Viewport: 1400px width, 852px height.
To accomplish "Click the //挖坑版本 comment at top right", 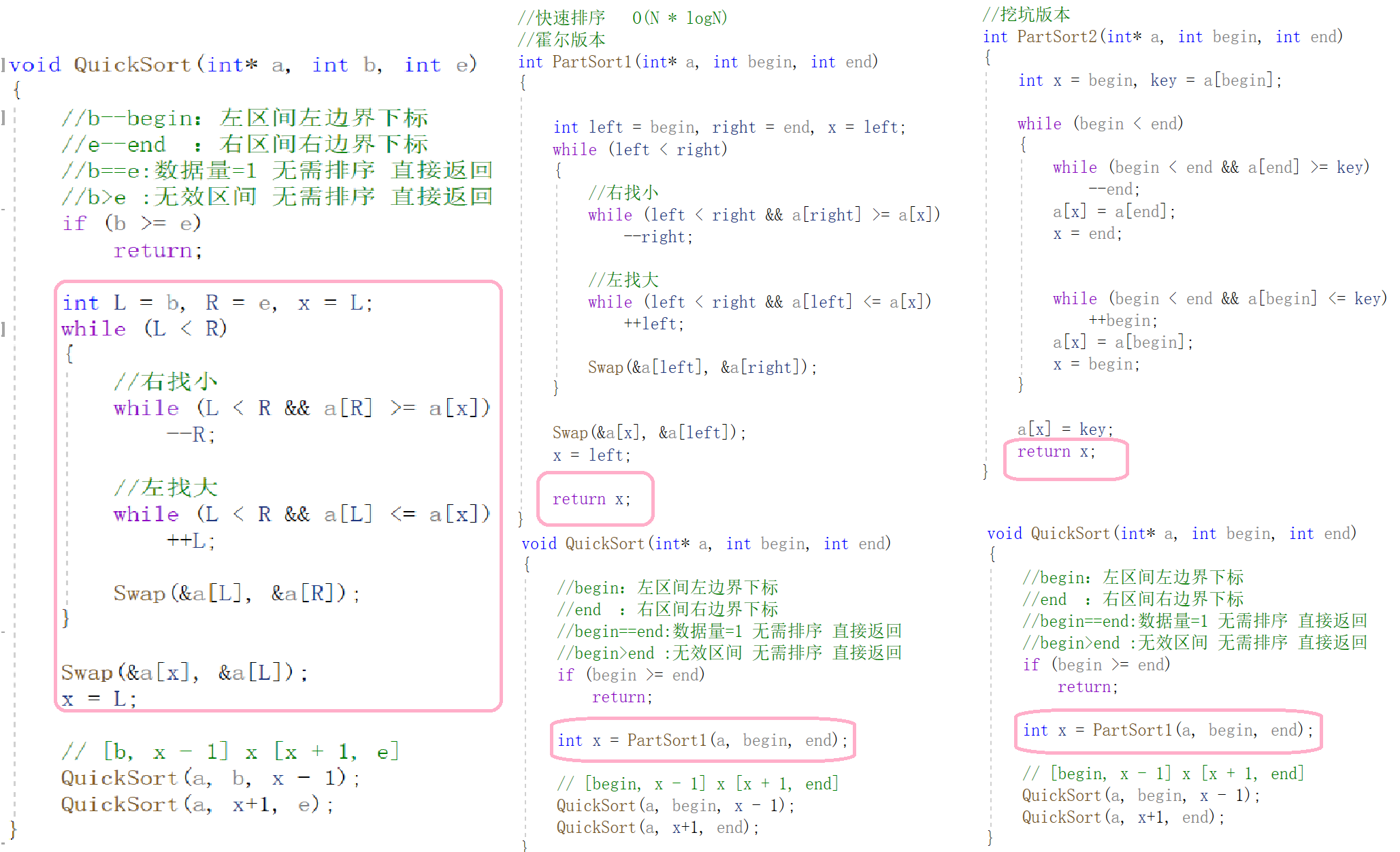I will pos(1026,14).
